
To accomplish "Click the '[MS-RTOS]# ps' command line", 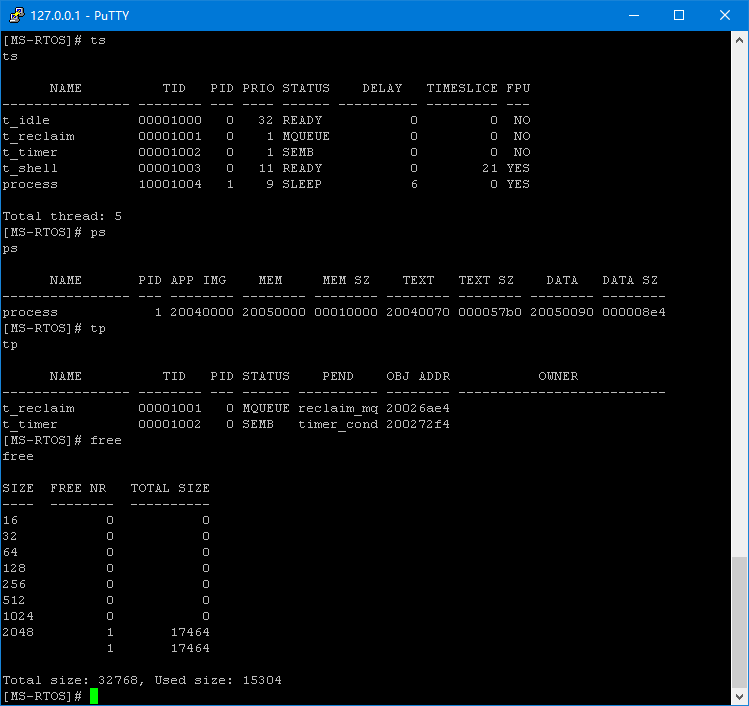I will [x=54, y=233].
